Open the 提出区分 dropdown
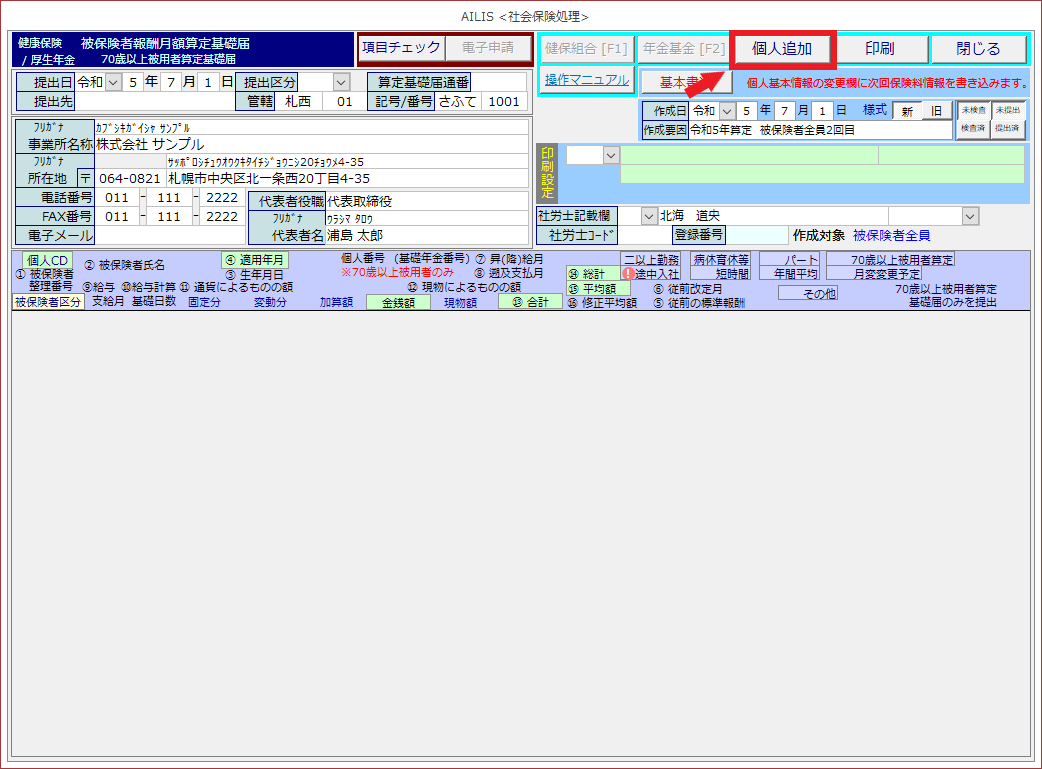The image size is (1042, 769). [341, 82]
